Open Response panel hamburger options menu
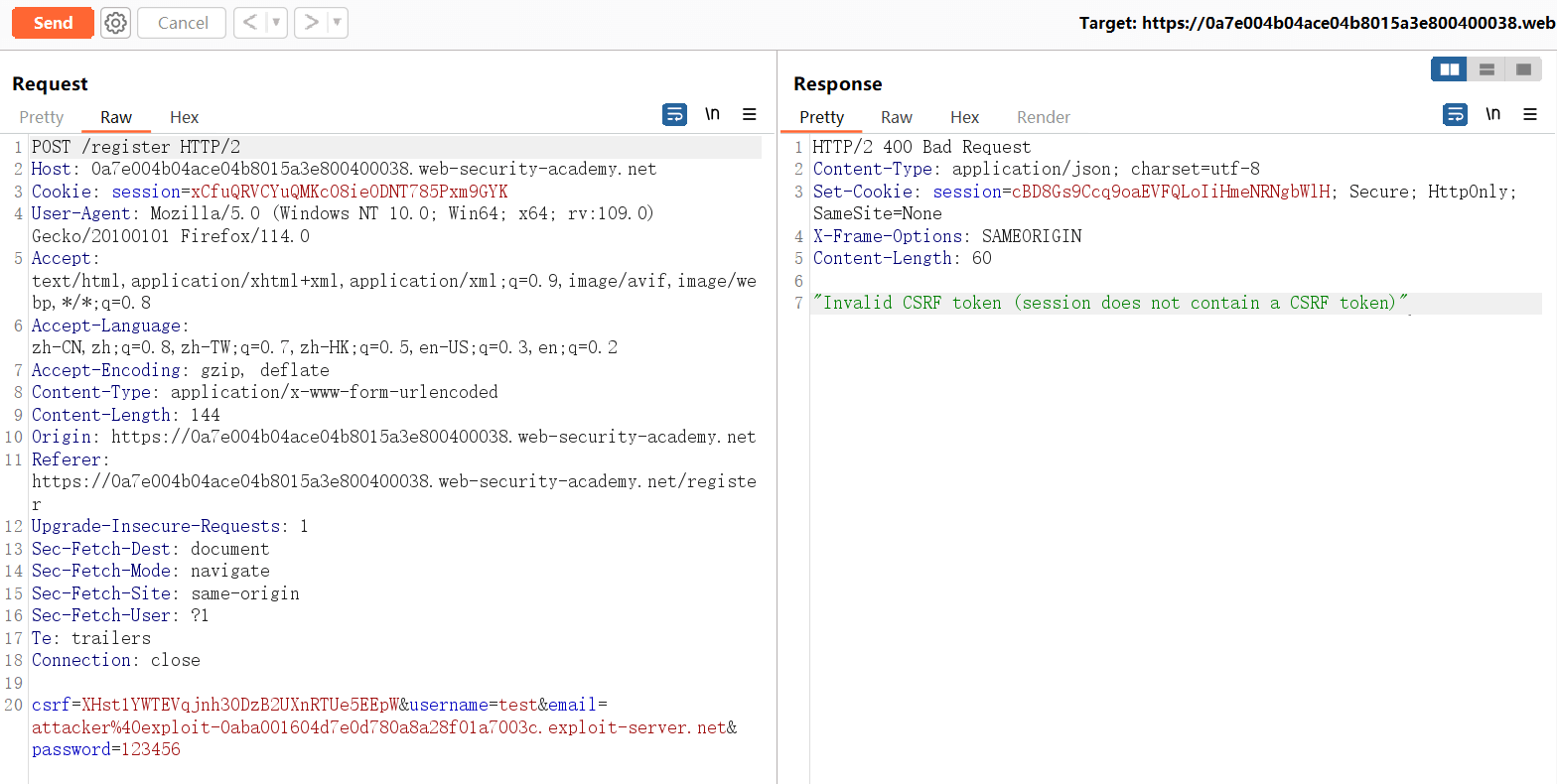 tap(1530, 115)
